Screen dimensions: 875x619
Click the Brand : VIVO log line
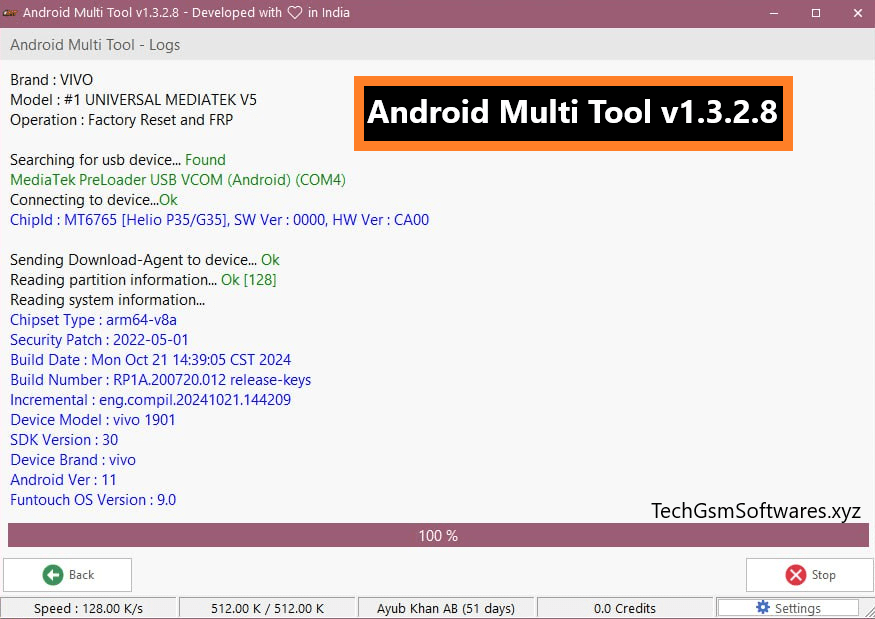point(51,80)
